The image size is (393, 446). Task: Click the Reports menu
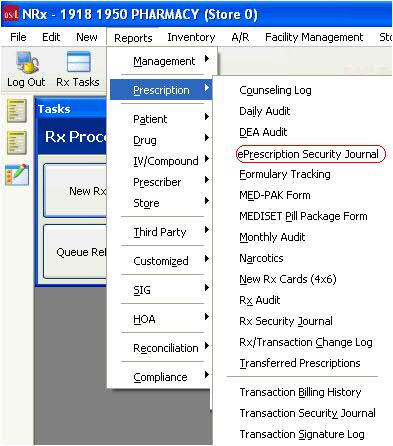pyautogui.click(x=133, y=38)
